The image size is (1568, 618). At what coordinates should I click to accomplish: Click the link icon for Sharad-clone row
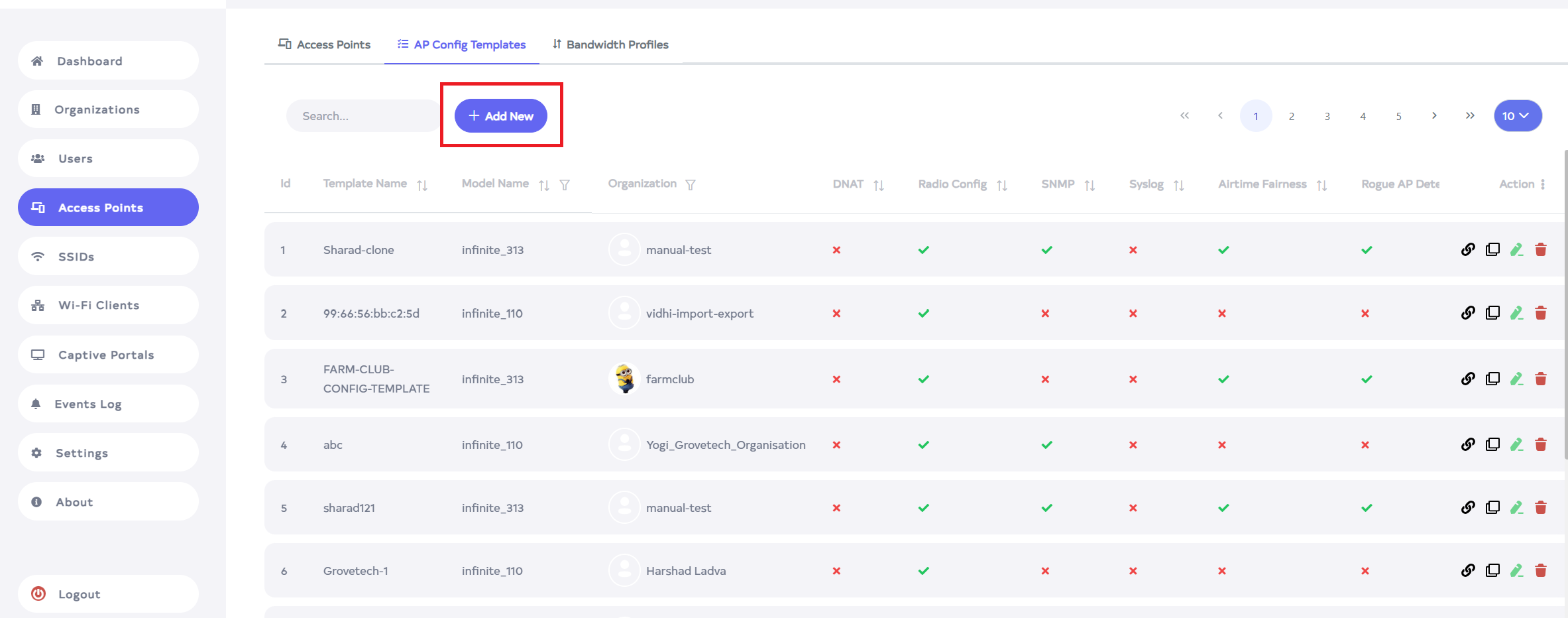pyautogui.click(x=1468, y=249)
